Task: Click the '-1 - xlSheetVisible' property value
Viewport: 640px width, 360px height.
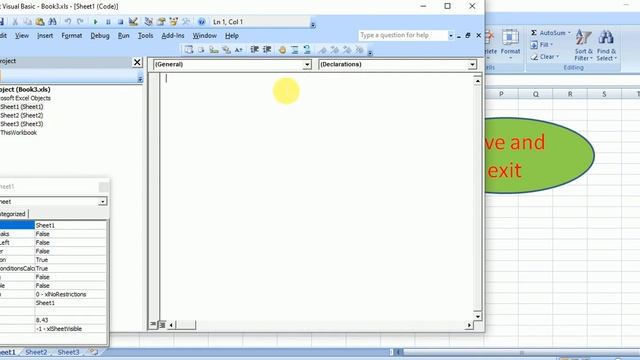Action: 70,329
